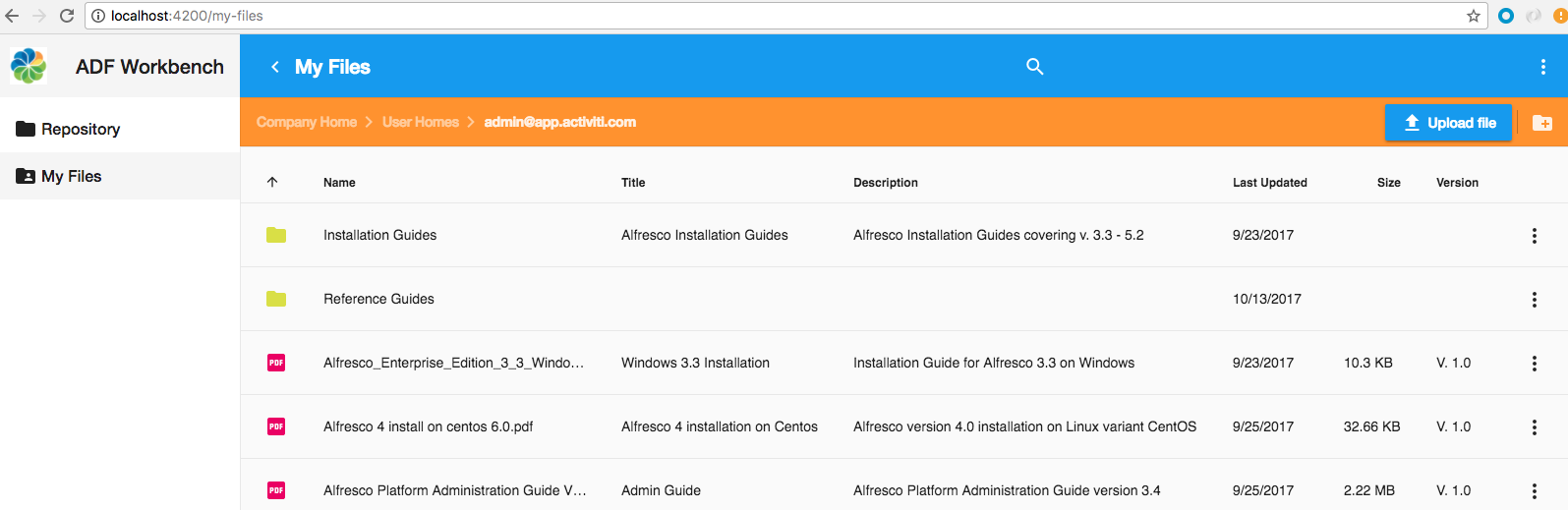Open the header three-dot options menu

(x=1541, y=67)
